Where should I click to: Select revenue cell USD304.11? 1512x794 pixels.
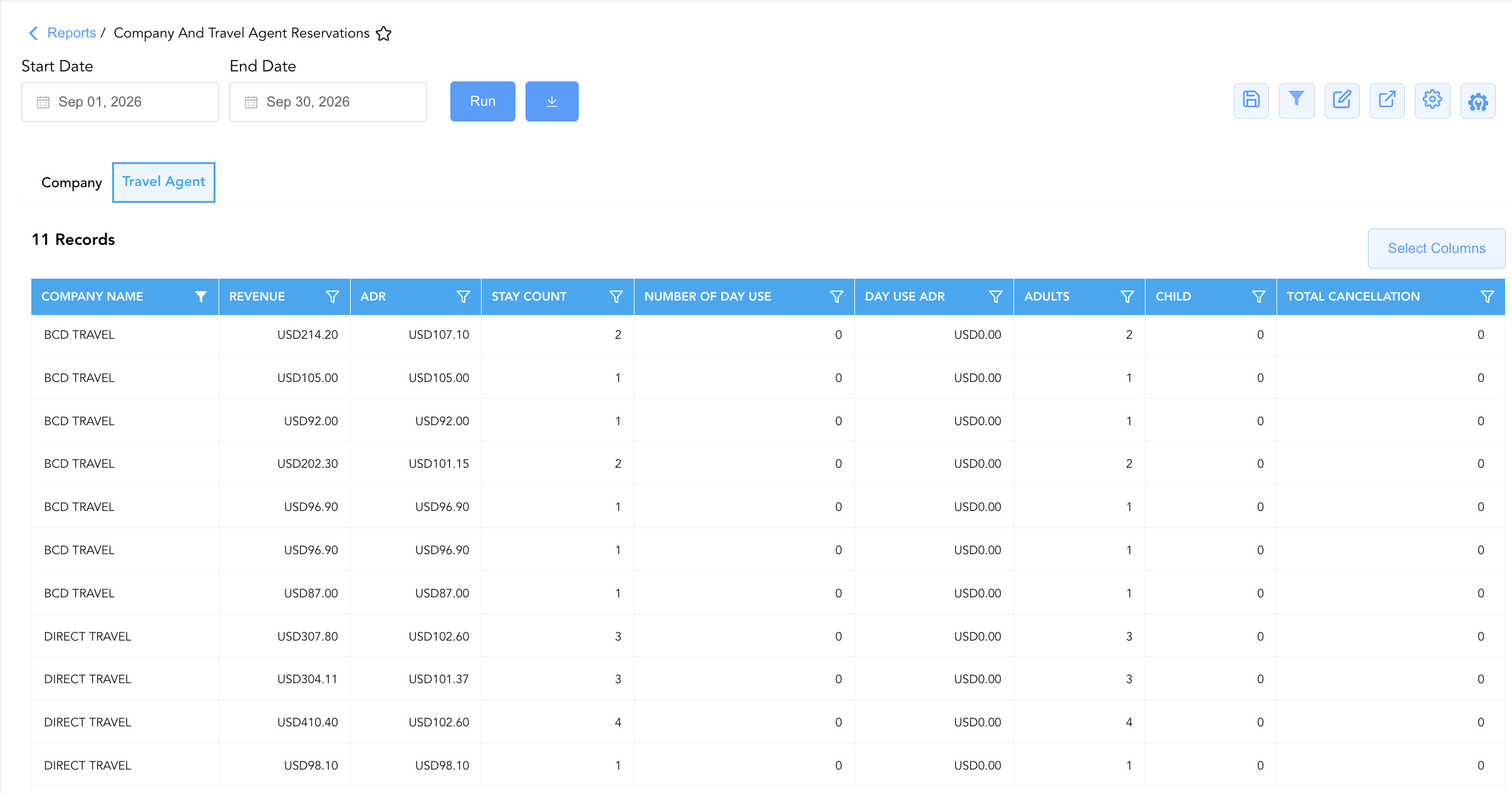click(x=308, y=679)
